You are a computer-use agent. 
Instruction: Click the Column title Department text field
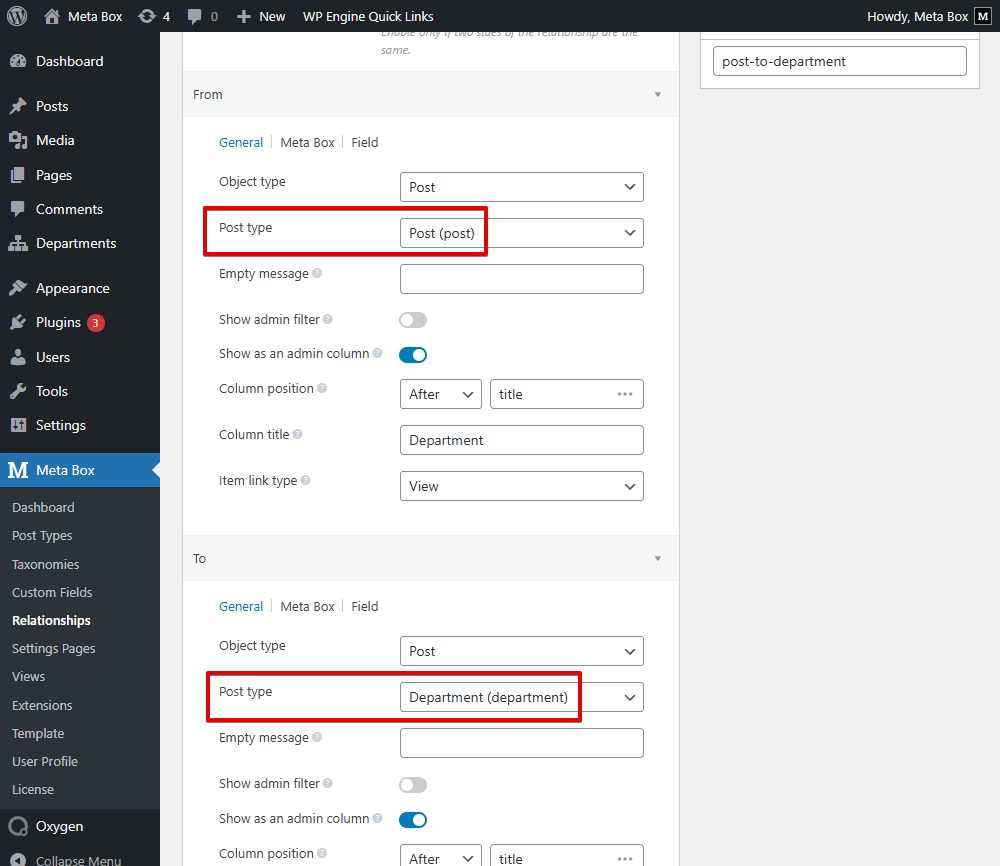tap(521, 440)
